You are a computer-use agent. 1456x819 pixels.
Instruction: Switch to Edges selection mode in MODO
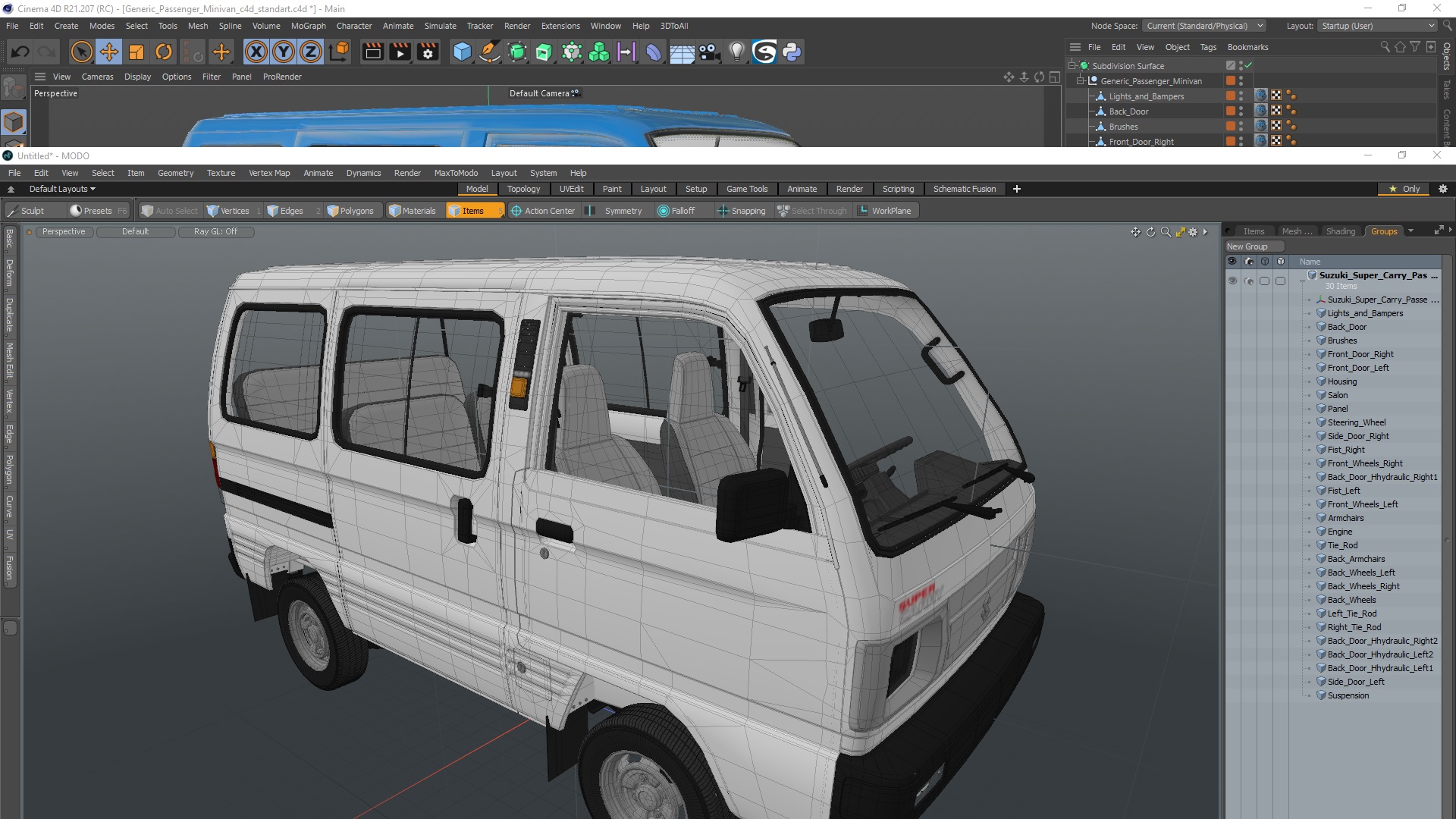(291, 211)
